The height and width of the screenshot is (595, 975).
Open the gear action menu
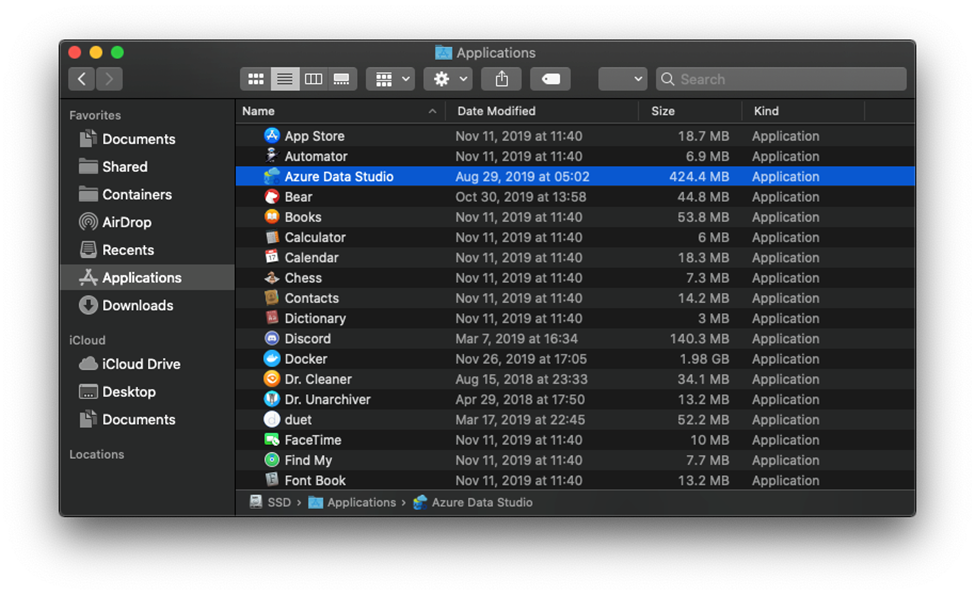tap(448, 79)
